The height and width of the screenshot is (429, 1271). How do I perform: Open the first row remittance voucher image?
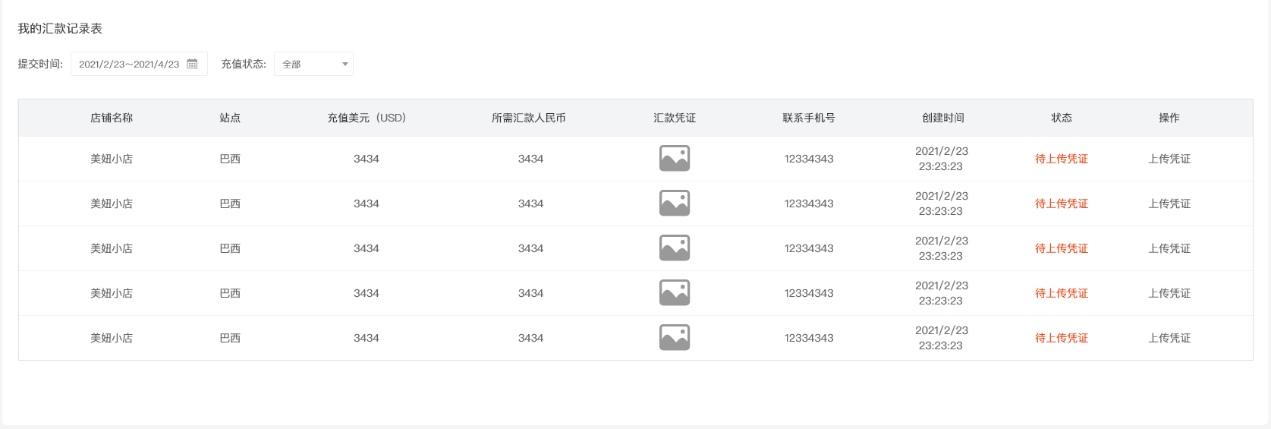click(674, 158)
